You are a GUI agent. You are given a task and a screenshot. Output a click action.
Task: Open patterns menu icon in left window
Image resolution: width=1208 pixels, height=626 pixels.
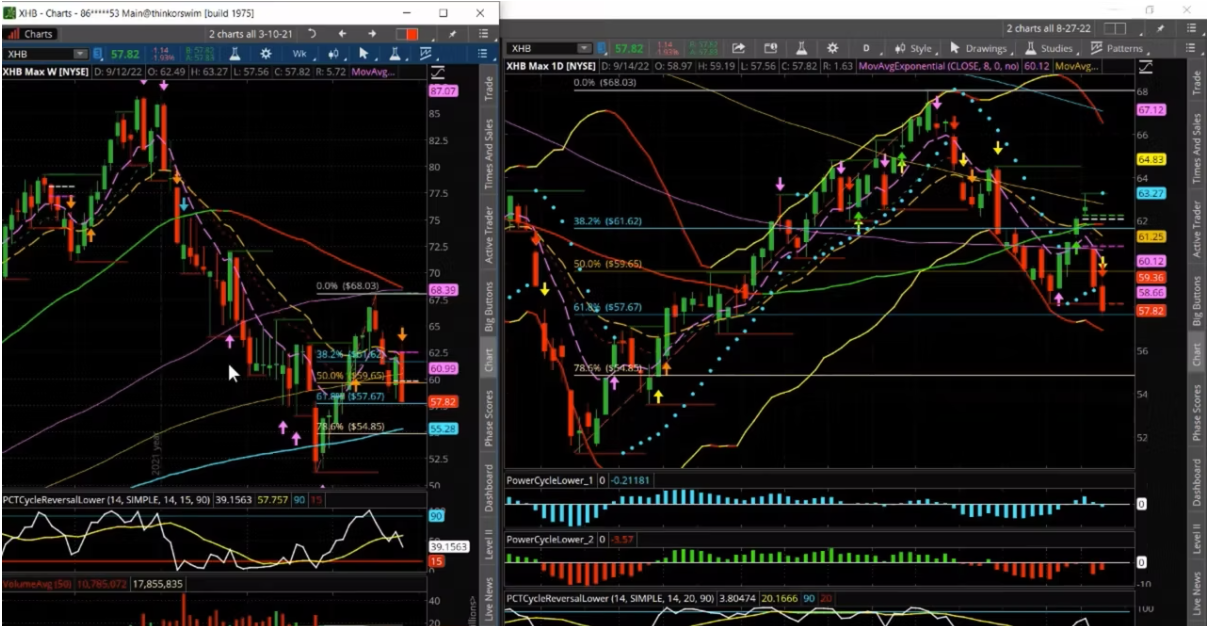click(x=427, y=53)
